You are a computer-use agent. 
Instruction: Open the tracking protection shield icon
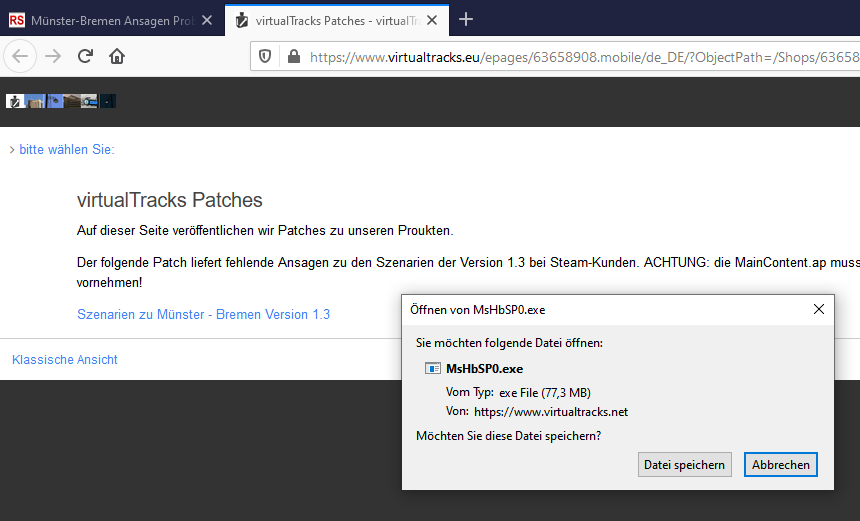click(x=265, y=57)
